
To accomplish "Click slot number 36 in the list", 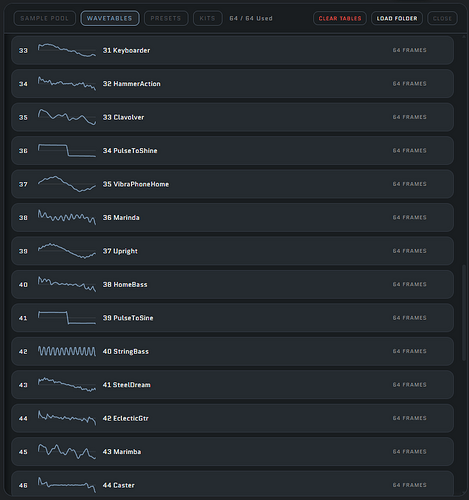I will tap(23, 151).
